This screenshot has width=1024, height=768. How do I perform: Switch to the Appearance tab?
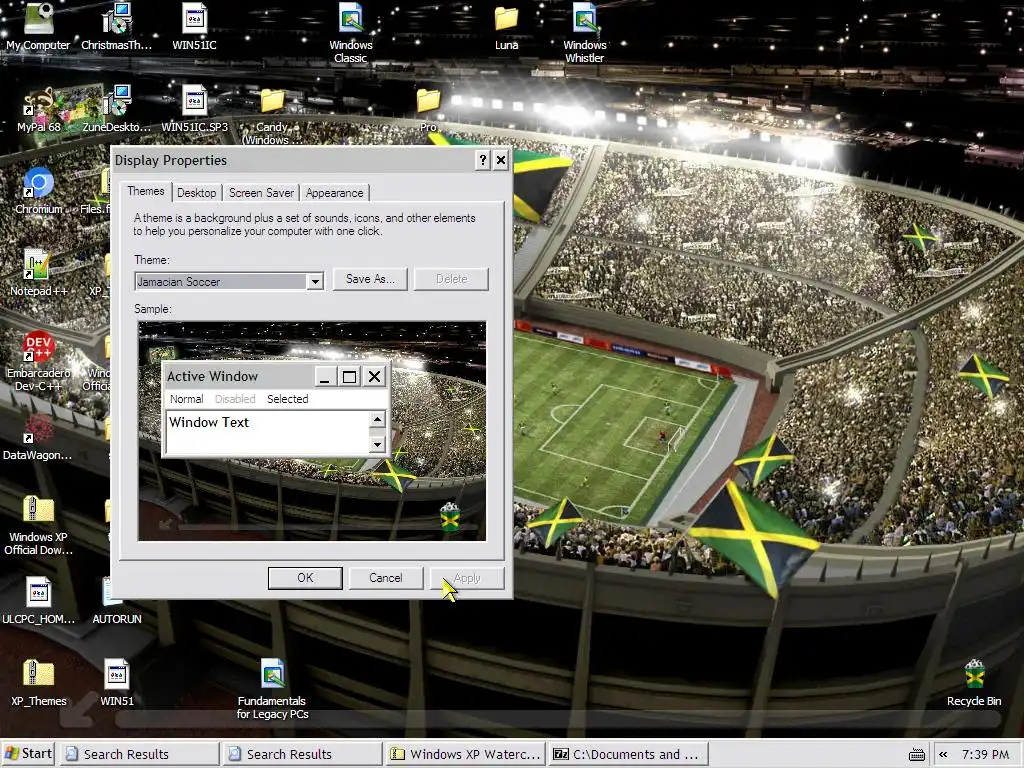point(334,193)
